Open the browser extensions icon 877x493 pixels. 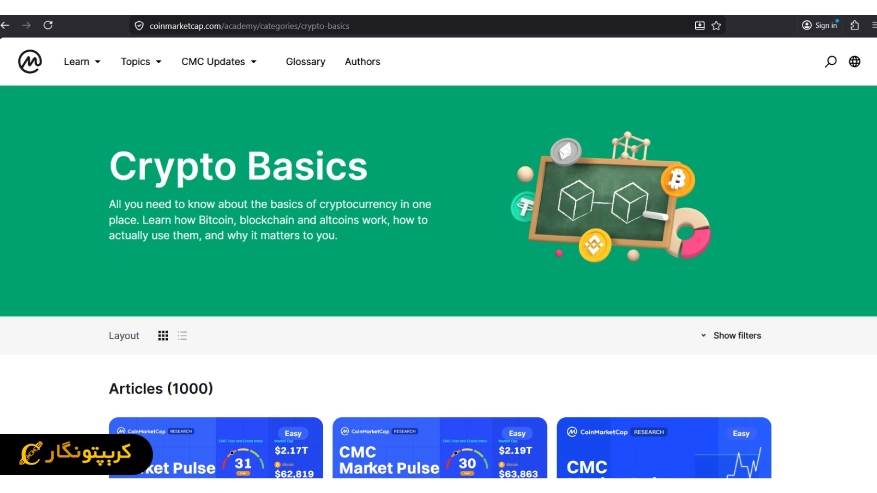tap(855, 25)
